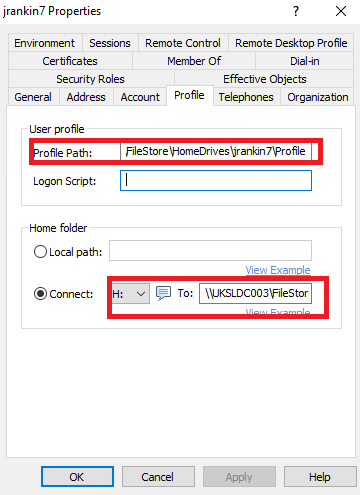The image size is (360, 495).
Task: Select the Connect radio button
Action: [x=40, y=294]
